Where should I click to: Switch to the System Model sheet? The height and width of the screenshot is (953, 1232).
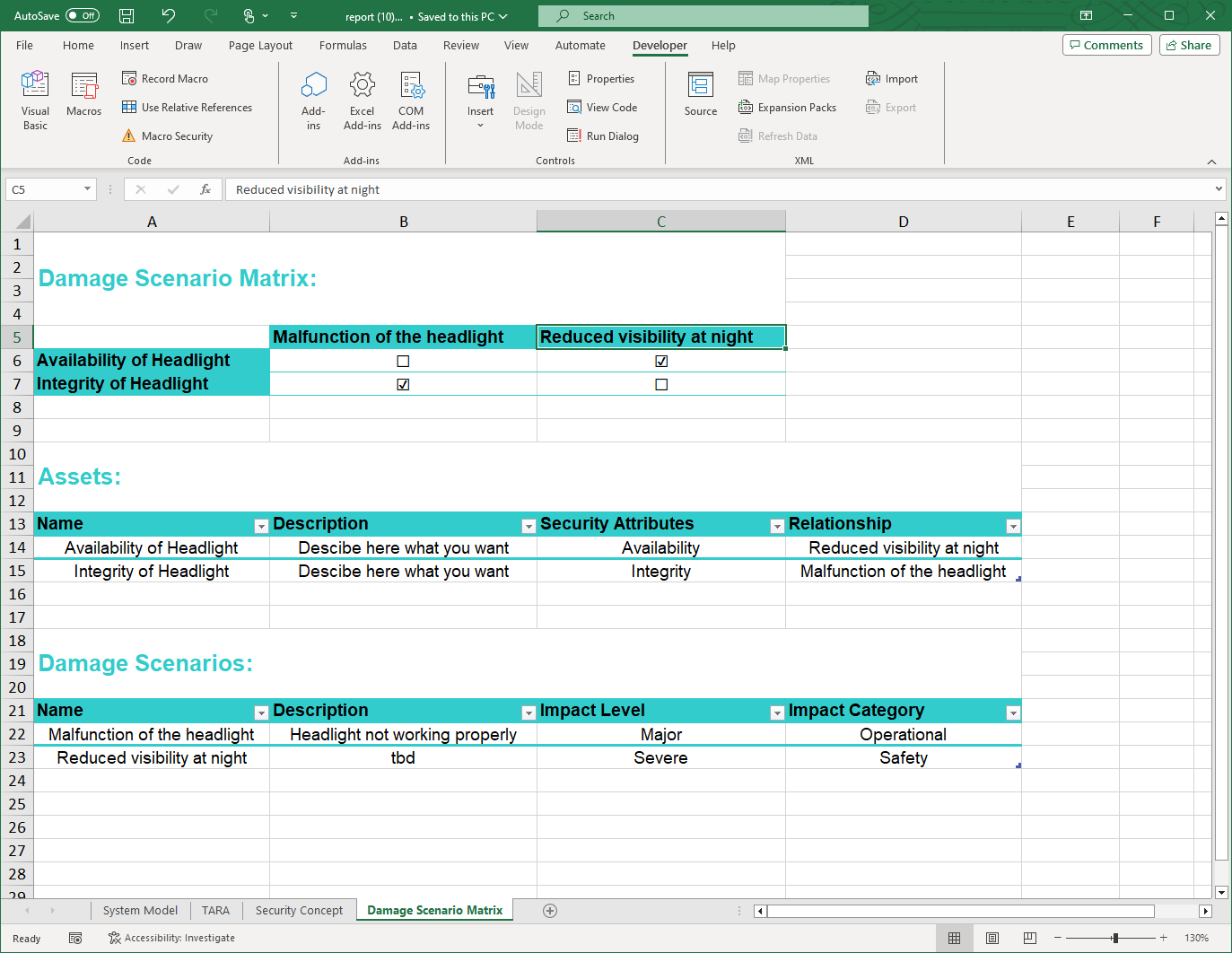tap(140, 911)
